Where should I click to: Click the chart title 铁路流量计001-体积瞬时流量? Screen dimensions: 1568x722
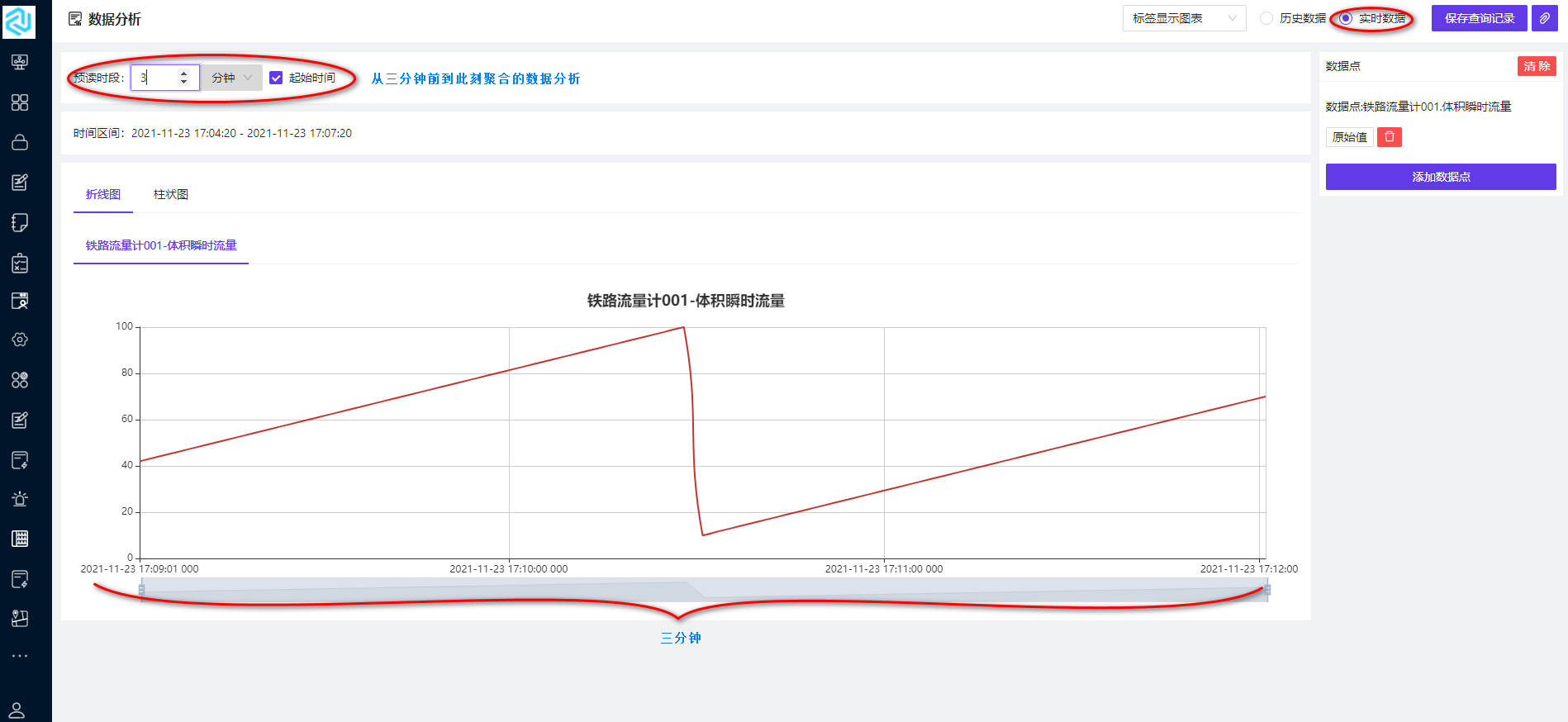pos(686,301)
